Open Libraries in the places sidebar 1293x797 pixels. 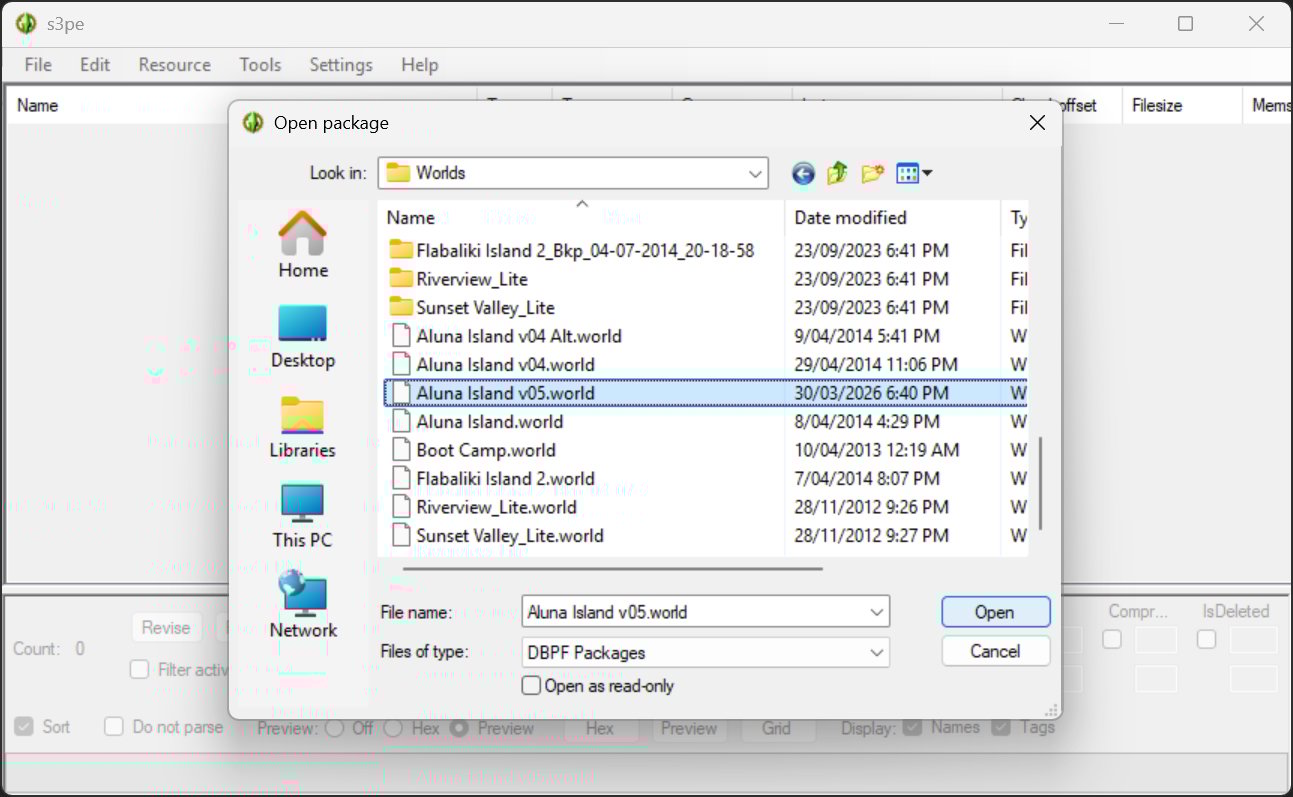tap(302, 426)
